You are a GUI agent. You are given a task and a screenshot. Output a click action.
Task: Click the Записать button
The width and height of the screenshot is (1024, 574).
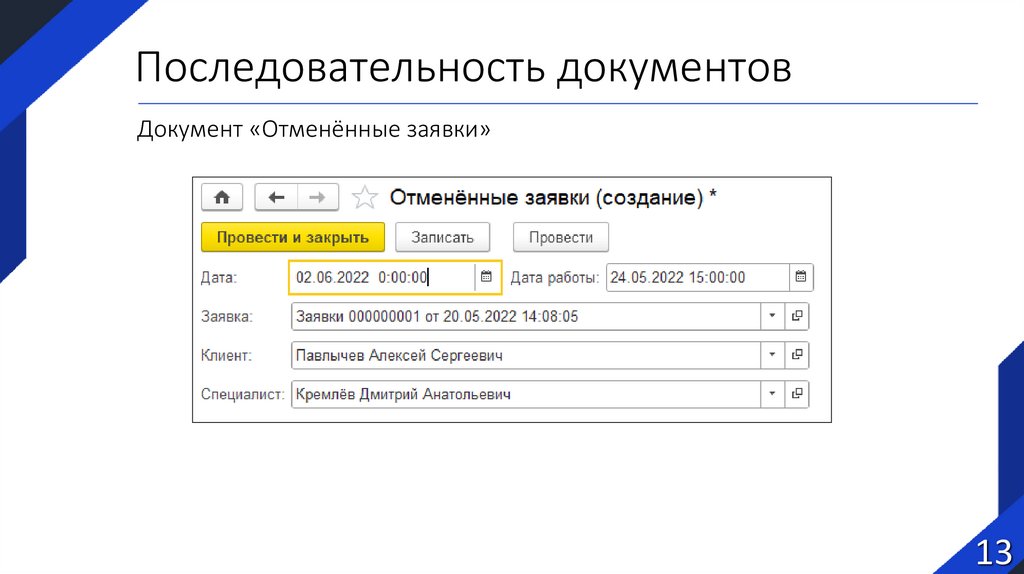click(x=442, y=238)
